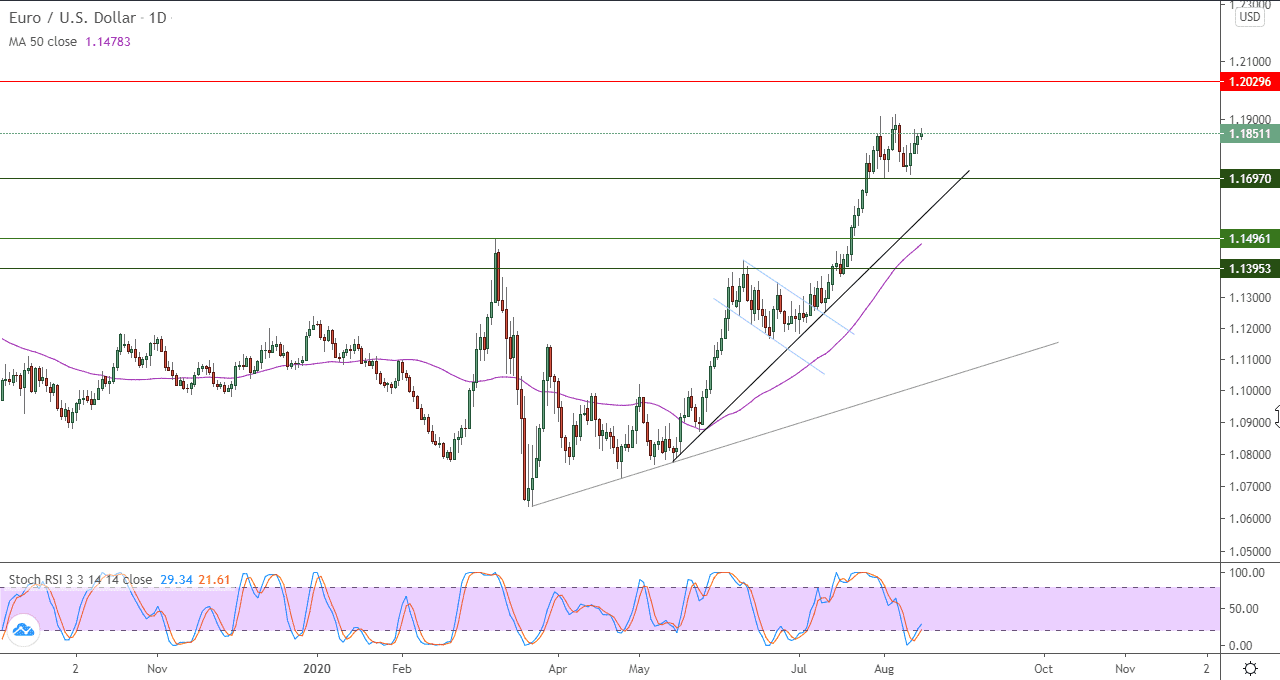1280x680 pixels.
Task: Click the current price label 1.18511
Action: 1249,134
